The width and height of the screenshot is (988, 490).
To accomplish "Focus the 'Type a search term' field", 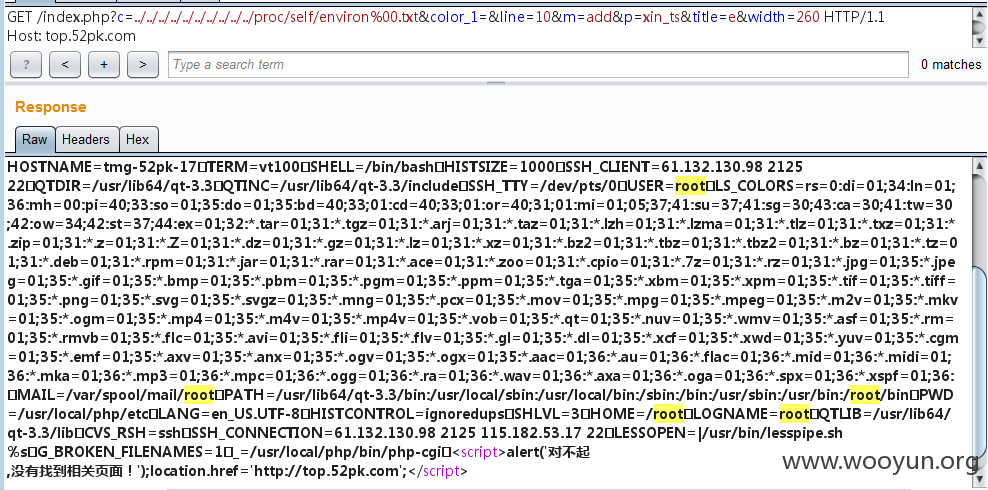I will [538, 64].
